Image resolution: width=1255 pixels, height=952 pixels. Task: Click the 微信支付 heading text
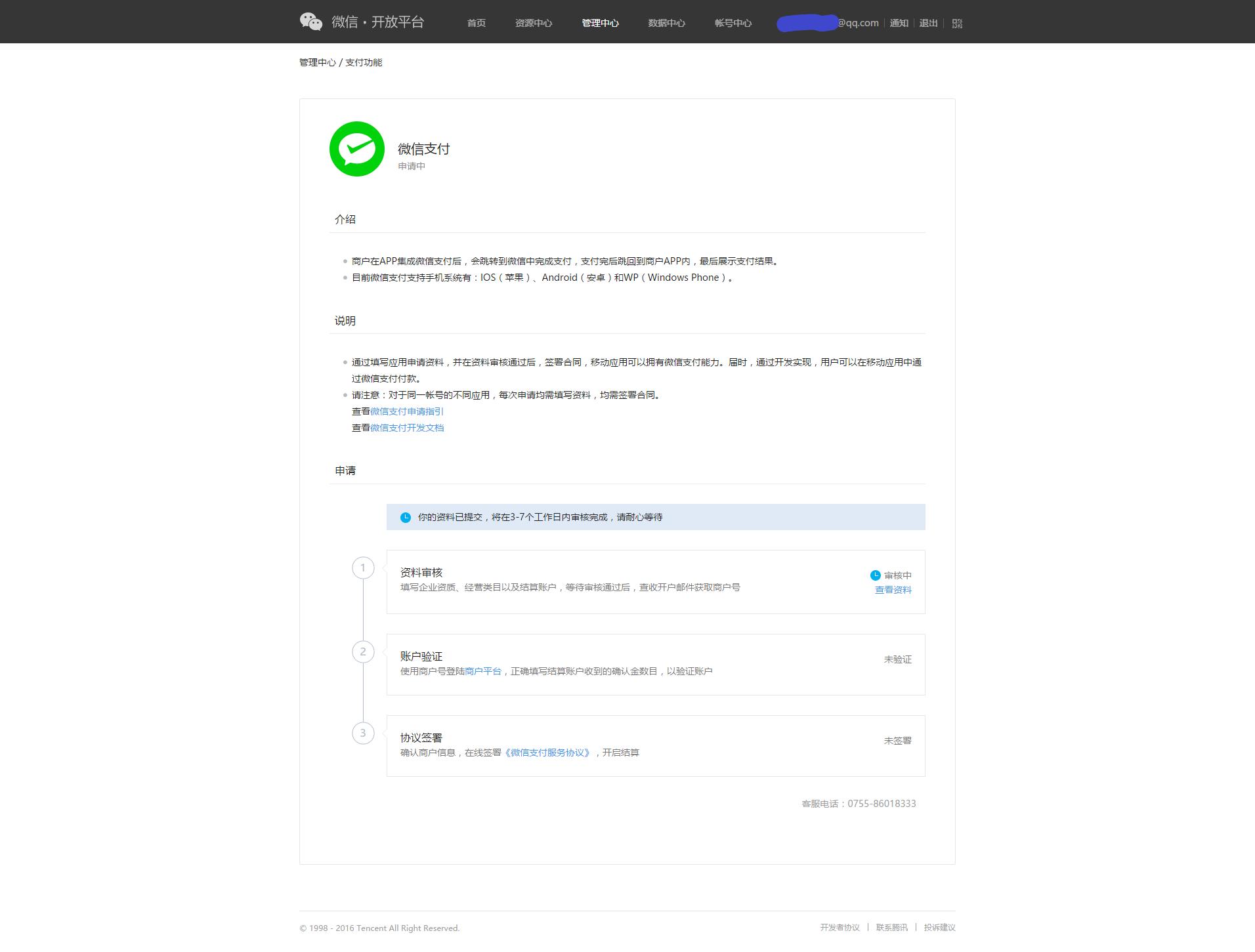(424, 149)
